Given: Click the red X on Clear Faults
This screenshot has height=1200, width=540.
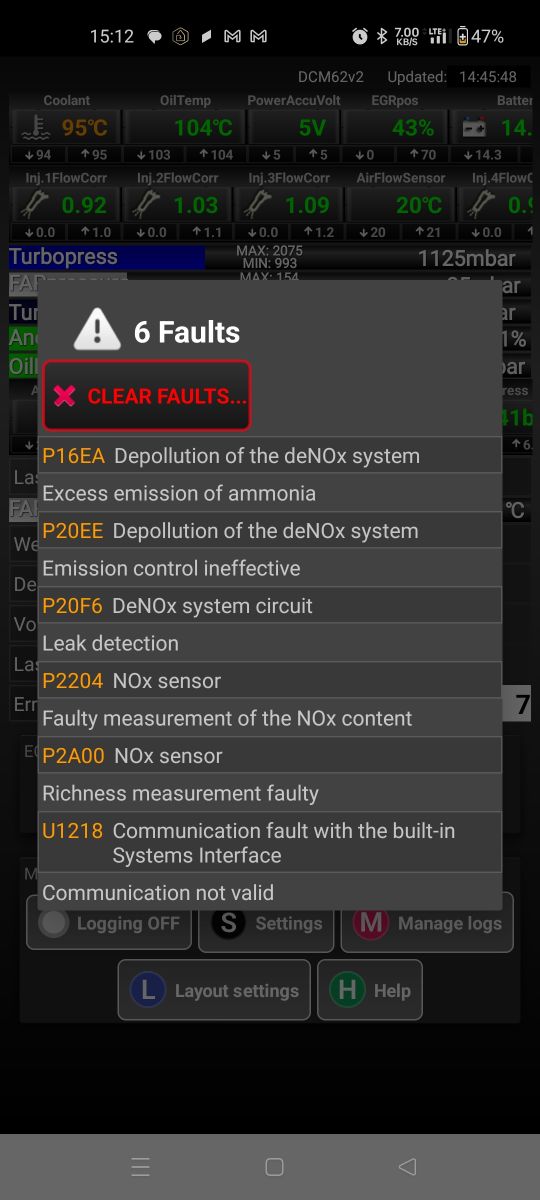Looking at the screenshot, I should click(65, 396).
